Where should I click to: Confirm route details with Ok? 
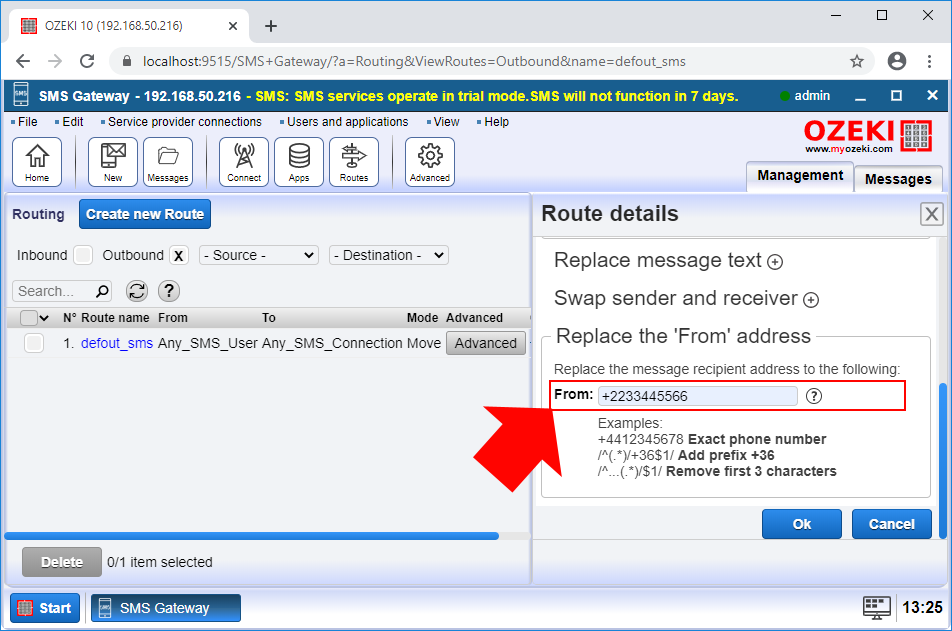coord(801,524)
